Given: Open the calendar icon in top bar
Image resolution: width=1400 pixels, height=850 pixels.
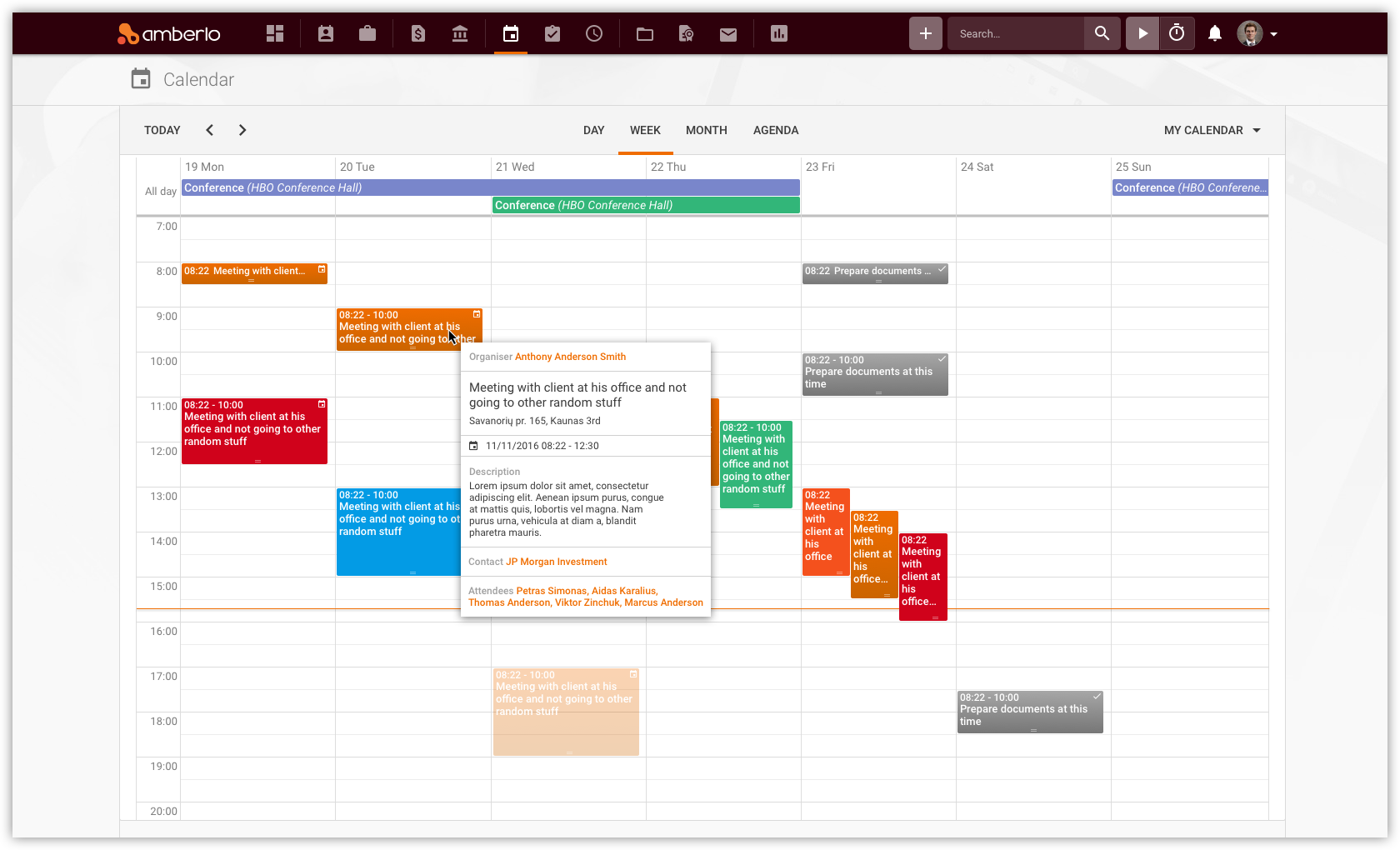Looking at the screenshot, I should pyautogui.click(x=511, y=33).
